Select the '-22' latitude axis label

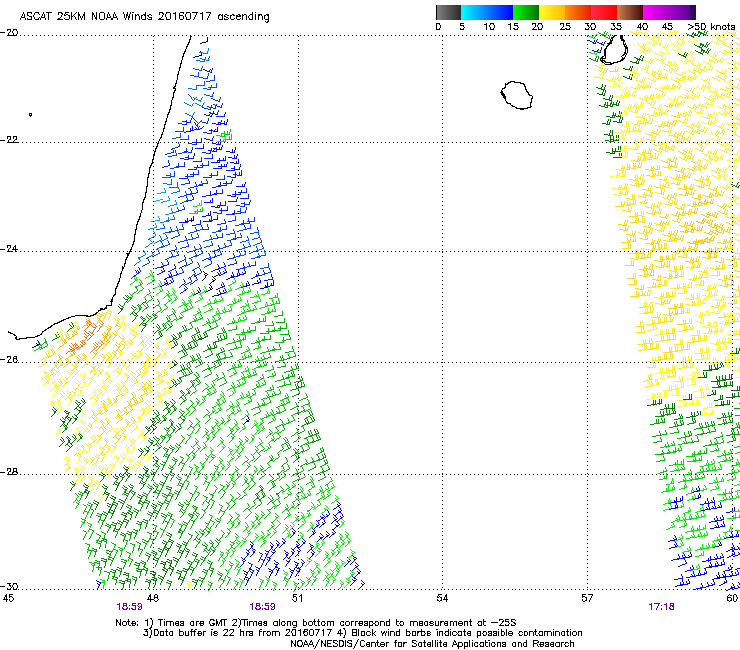(9, 140)
